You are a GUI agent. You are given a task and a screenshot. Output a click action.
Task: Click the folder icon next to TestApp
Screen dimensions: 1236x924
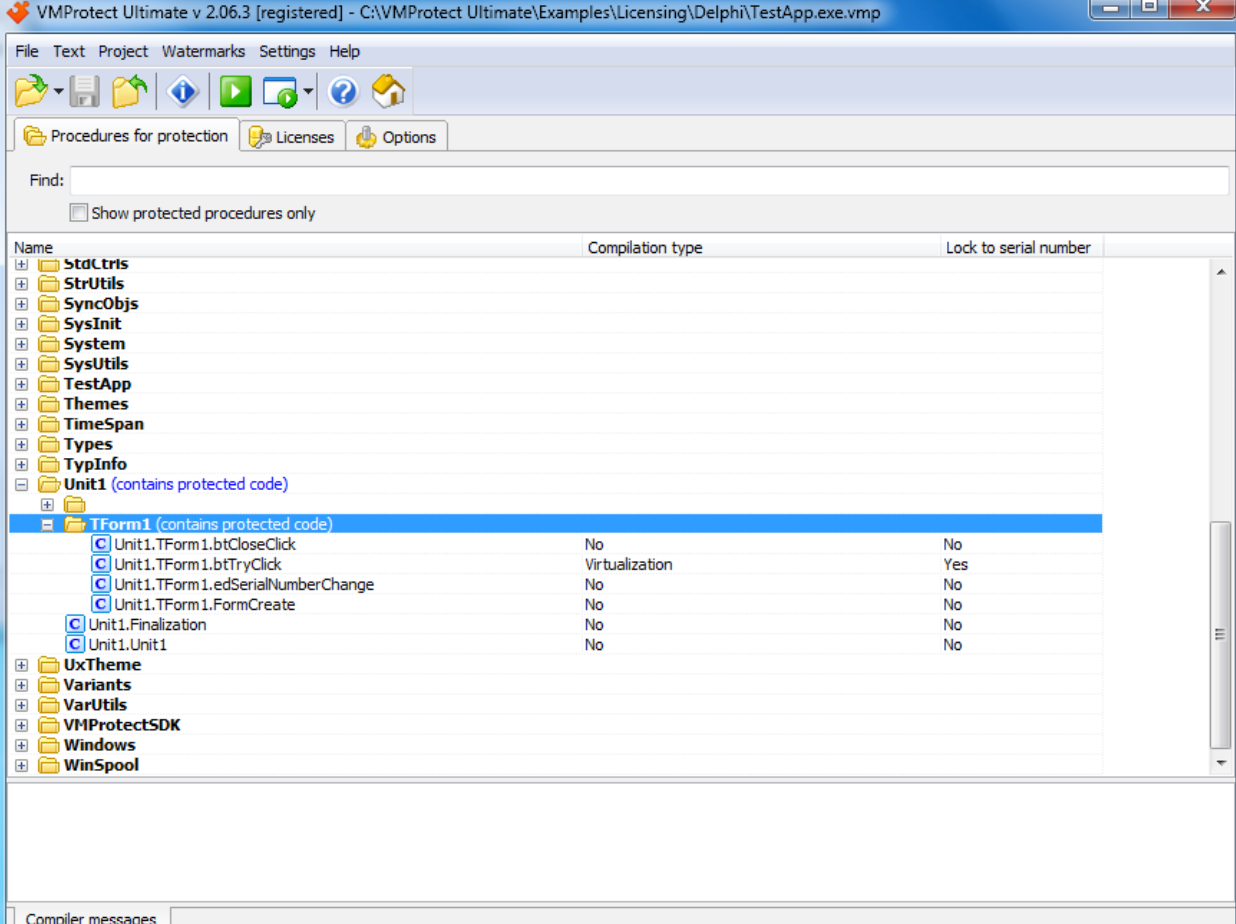[49, 384]
